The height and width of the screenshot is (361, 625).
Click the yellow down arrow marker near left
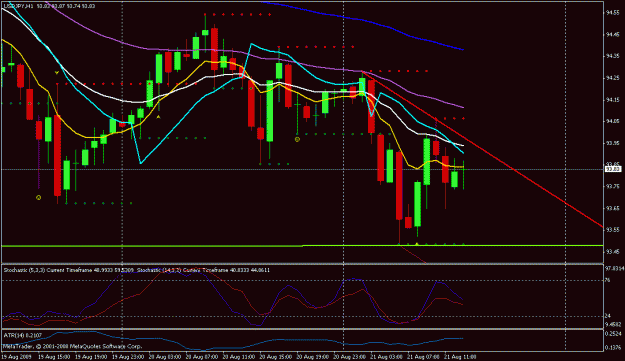(57, 73)
